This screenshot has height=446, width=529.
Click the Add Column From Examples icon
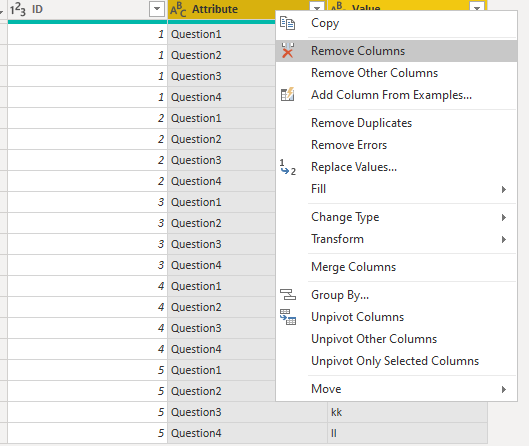click(x=287, y=94)
